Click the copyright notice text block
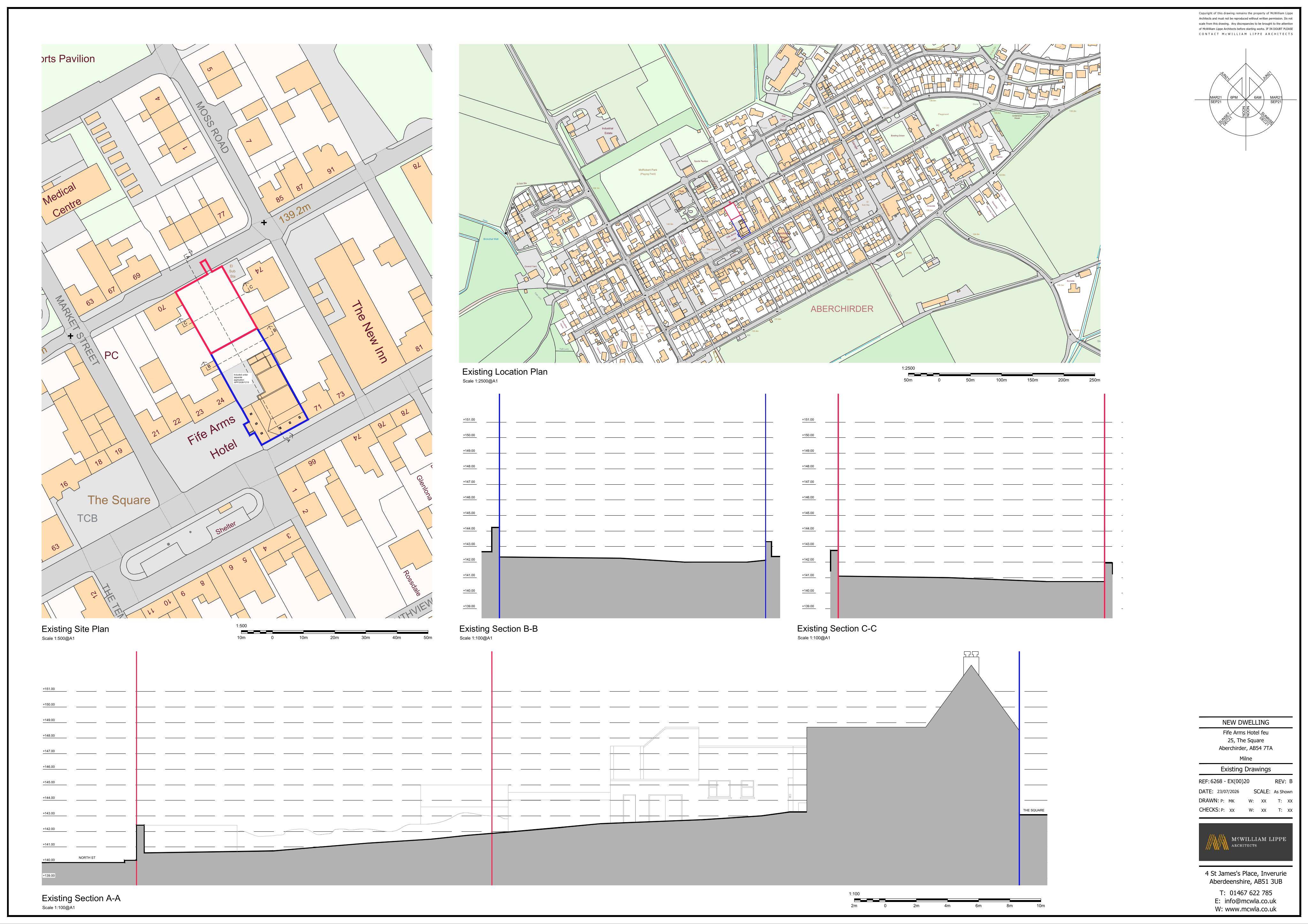The width and height of the screenshot is (1308, 924). (x=1246, y=23)
